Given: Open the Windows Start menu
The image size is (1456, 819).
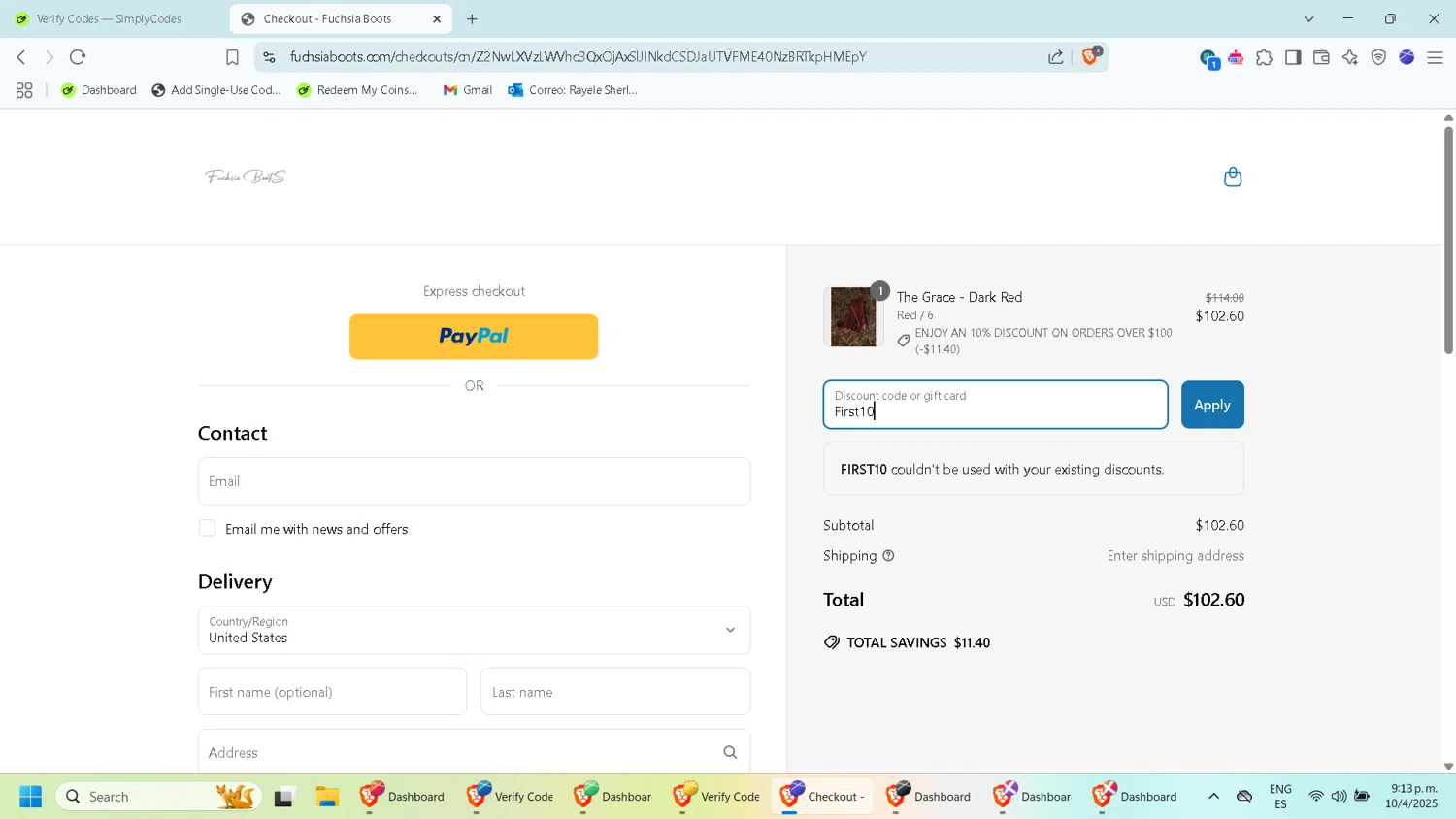Looking at the screenshot, I should (x=30, y=797).
